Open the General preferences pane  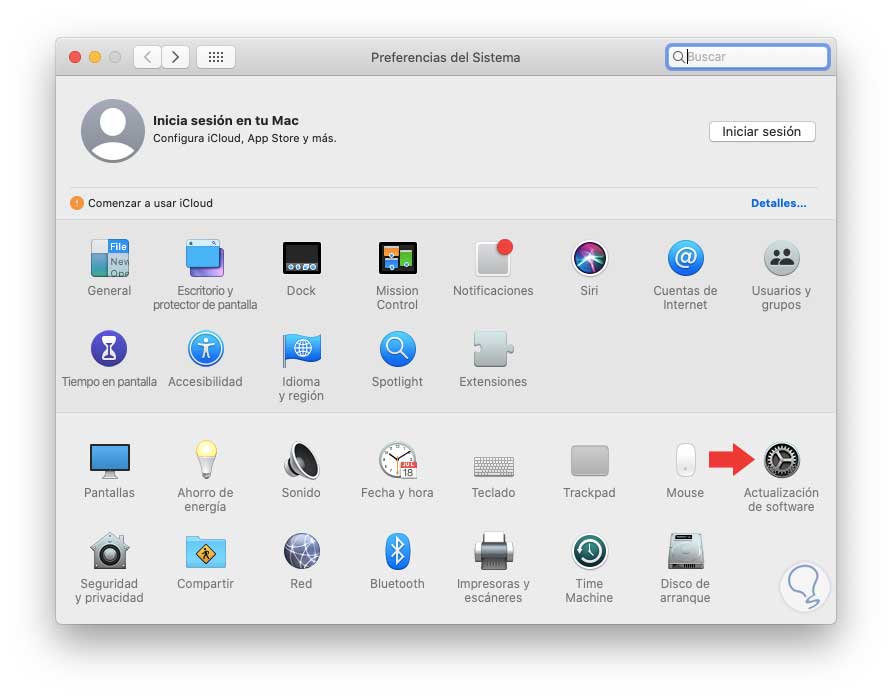pyautogui.click(x=110, y=258)
